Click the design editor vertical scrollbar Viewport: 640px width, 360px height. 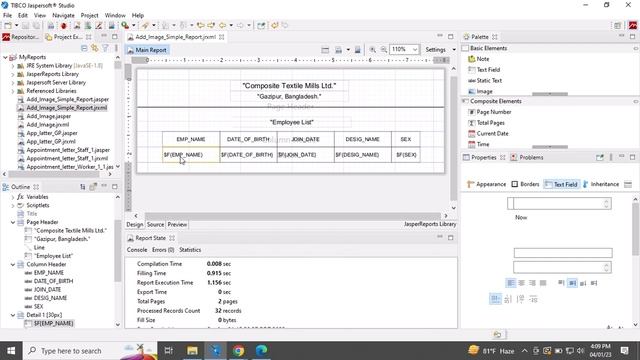(453, 139)
